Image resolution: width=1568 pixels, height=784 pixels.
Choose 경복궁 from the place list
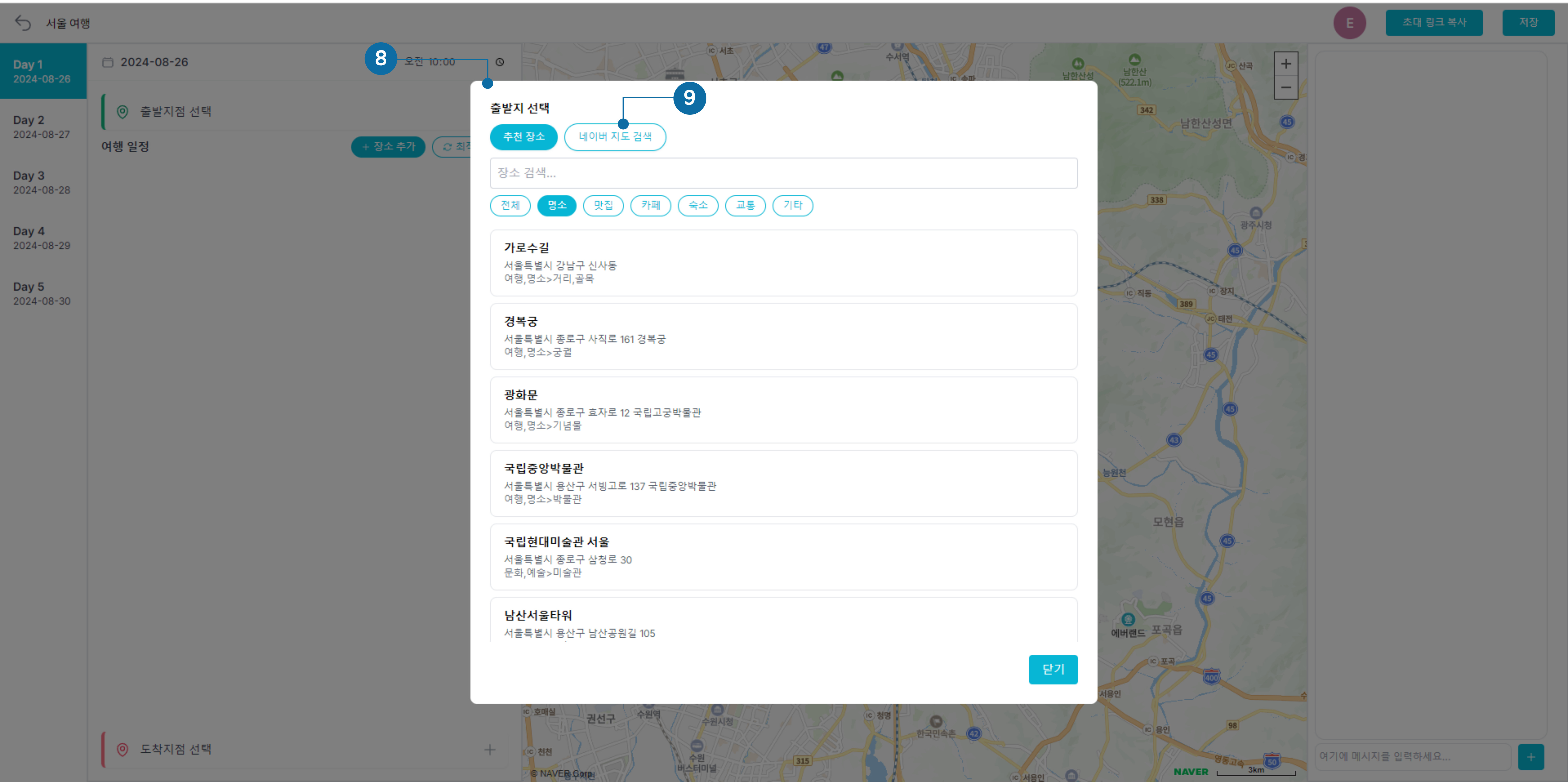click(783, 337)
